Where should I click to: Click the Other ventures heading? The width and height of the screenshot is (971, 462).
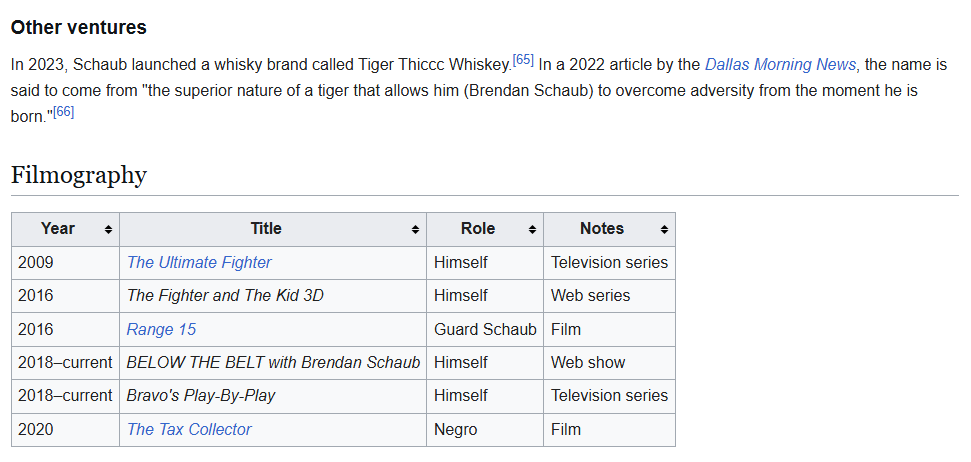79,27
